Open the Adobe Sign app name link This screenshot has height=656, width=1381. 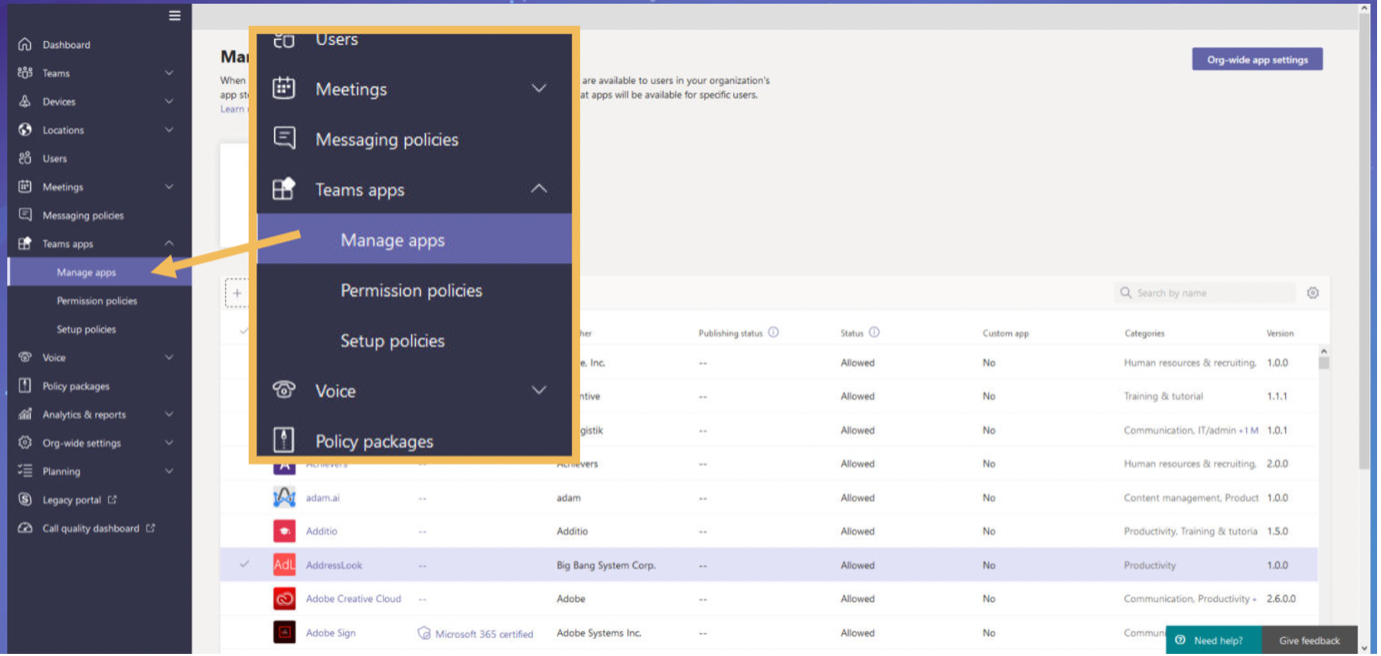[331, 633]
